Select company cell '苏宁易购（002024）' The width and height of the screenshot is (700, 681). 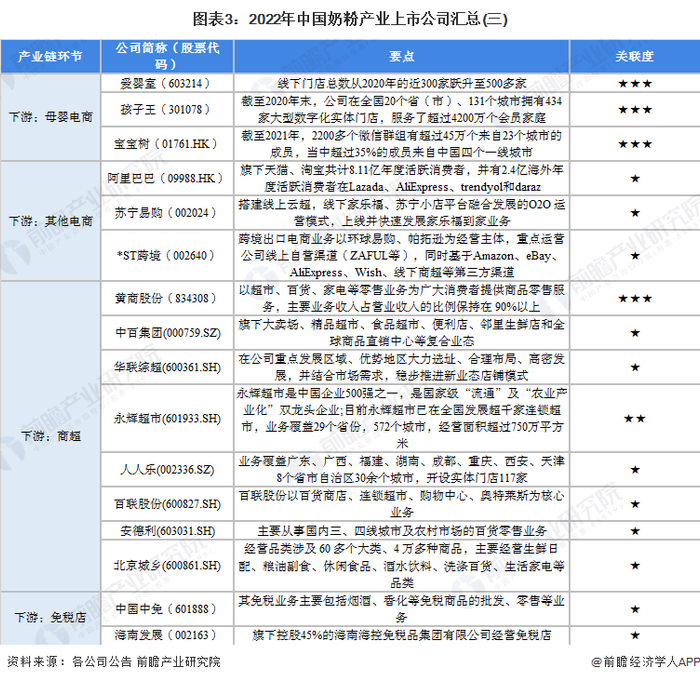[x=167, y=213]
